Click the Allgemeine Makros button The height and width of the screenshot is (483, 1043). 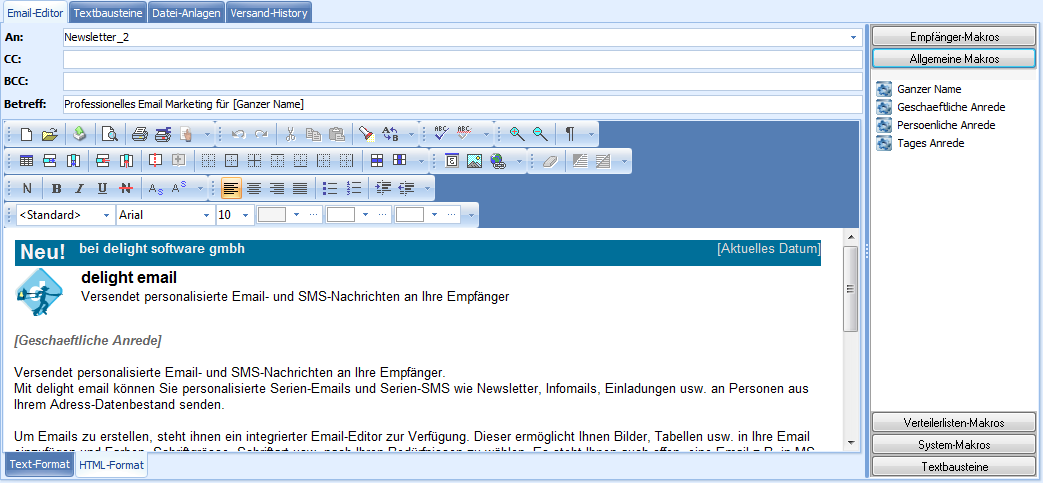click(x=954, y=59)
